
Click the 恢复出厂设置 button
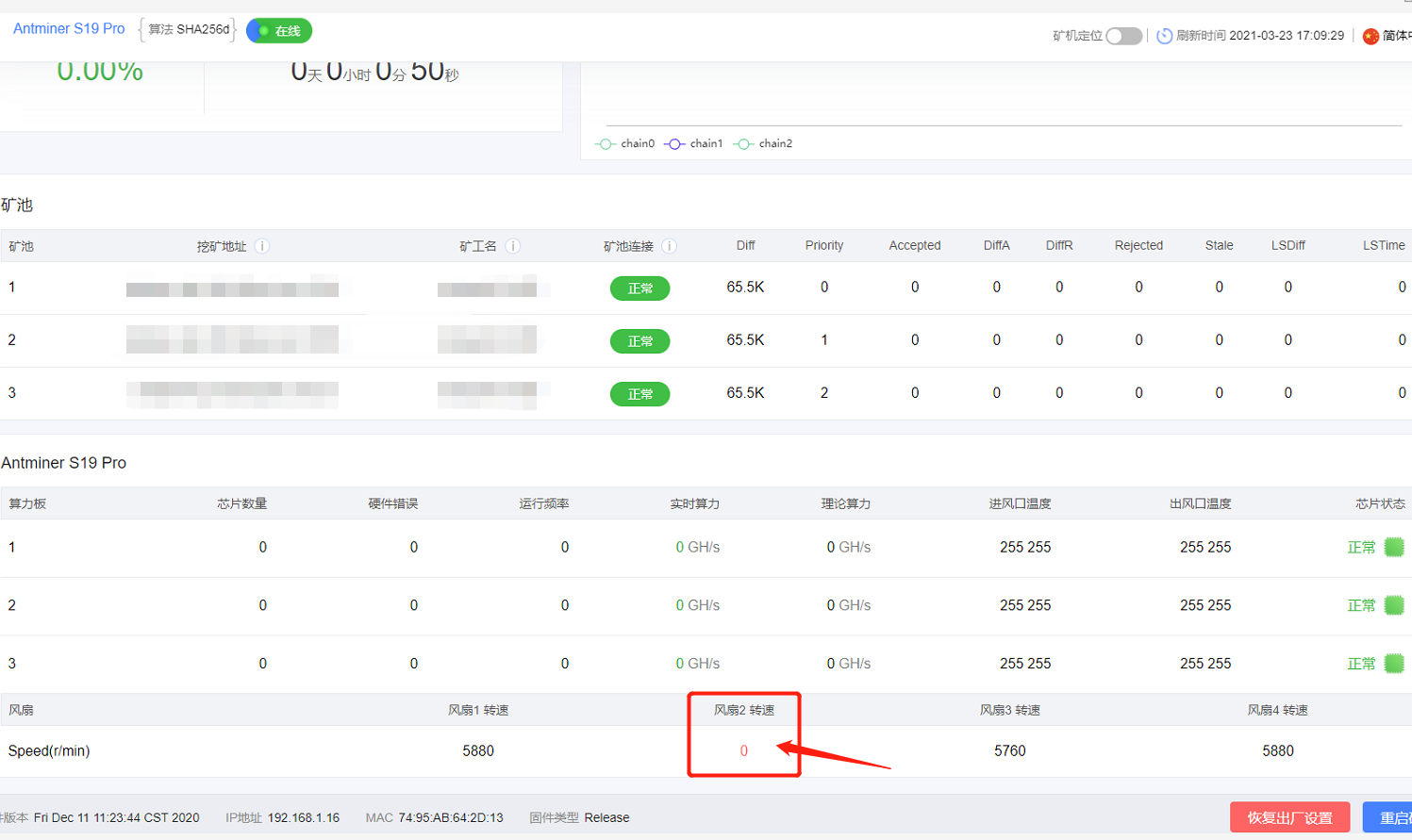(x=1289, y=817)
